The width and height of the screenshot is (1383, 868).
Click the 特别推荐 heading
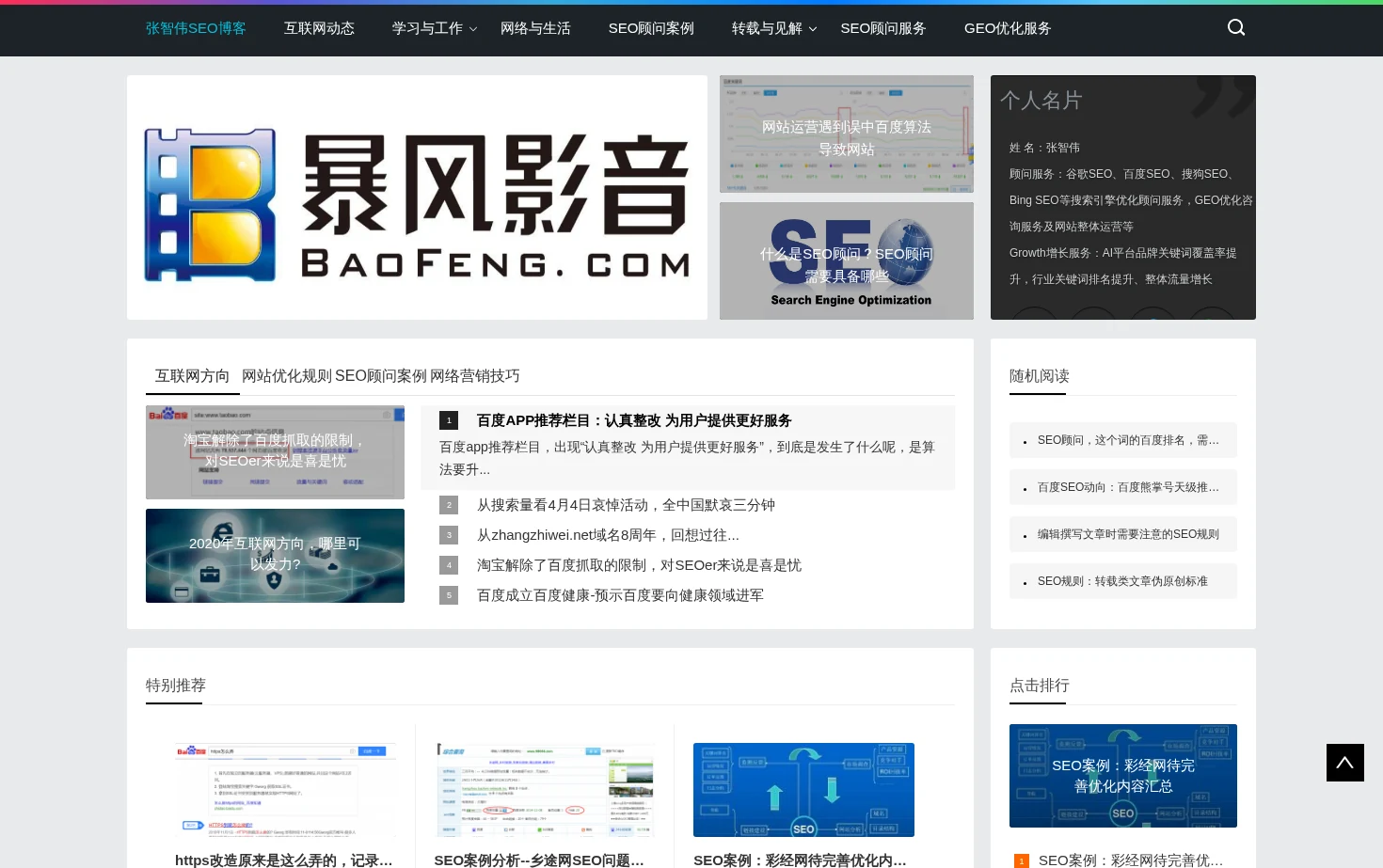coord(176,686)
